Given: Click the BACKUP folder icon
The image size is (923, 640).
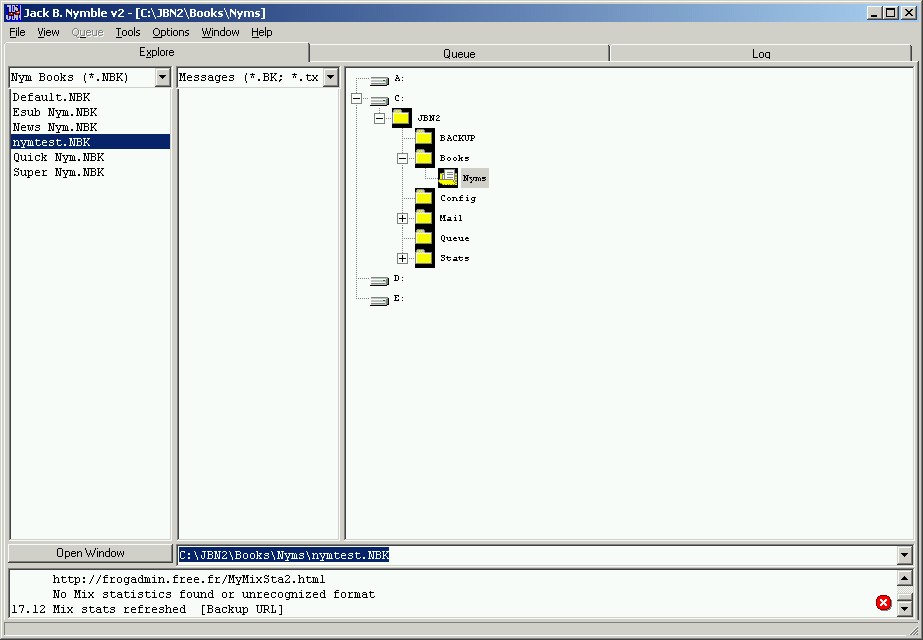Looking at the screenshot, I should (x=424, y=138).
